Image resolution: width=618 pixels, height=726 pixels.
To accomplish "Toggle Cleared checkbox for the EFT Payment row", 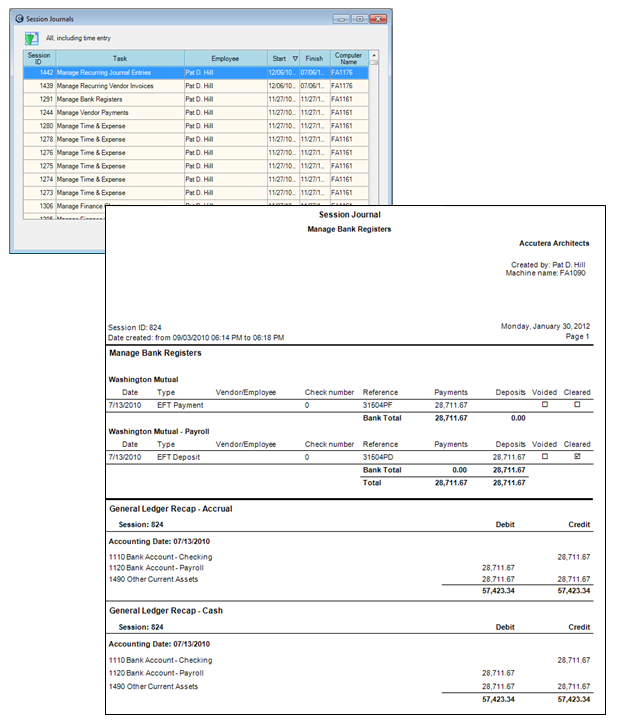I will point(576,405).
